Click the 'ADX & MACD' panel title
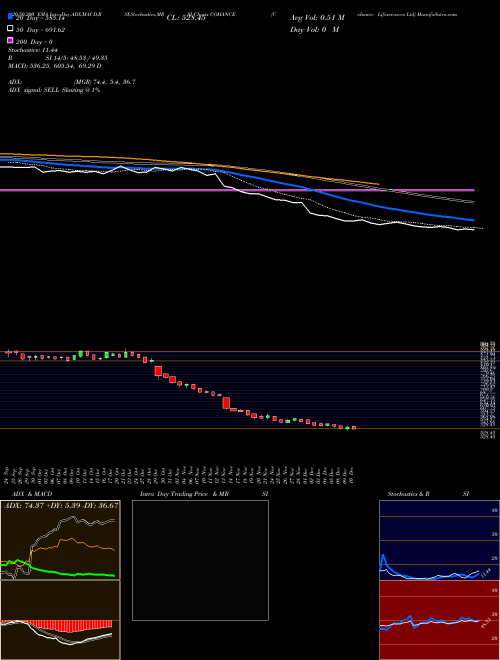 (30, 494)
